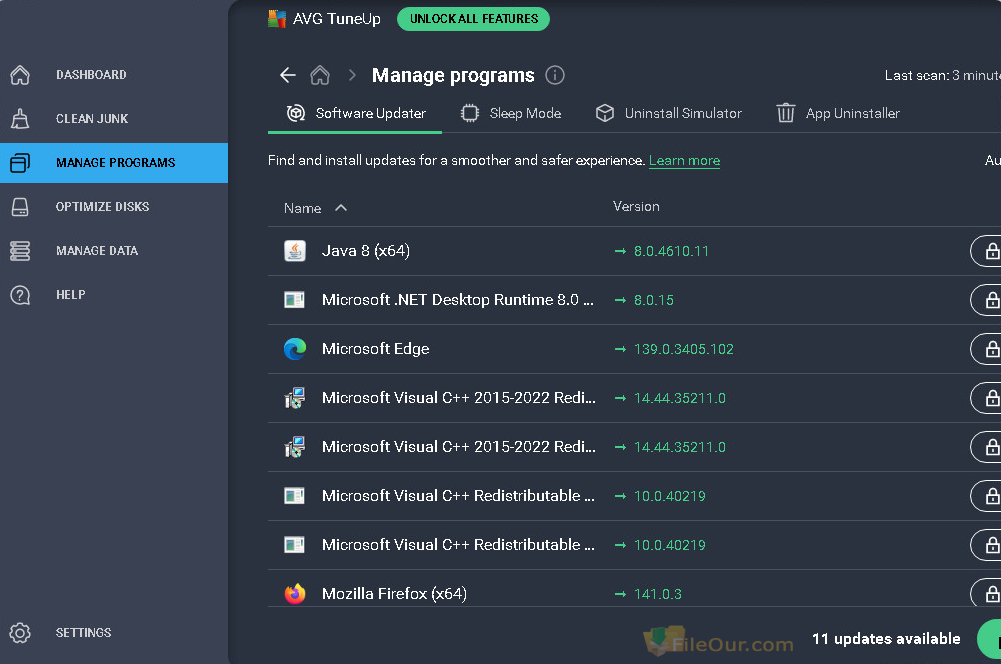Click the Mozilla Firefox program icon
1001x664 pixels.
[x=295, y=594]
